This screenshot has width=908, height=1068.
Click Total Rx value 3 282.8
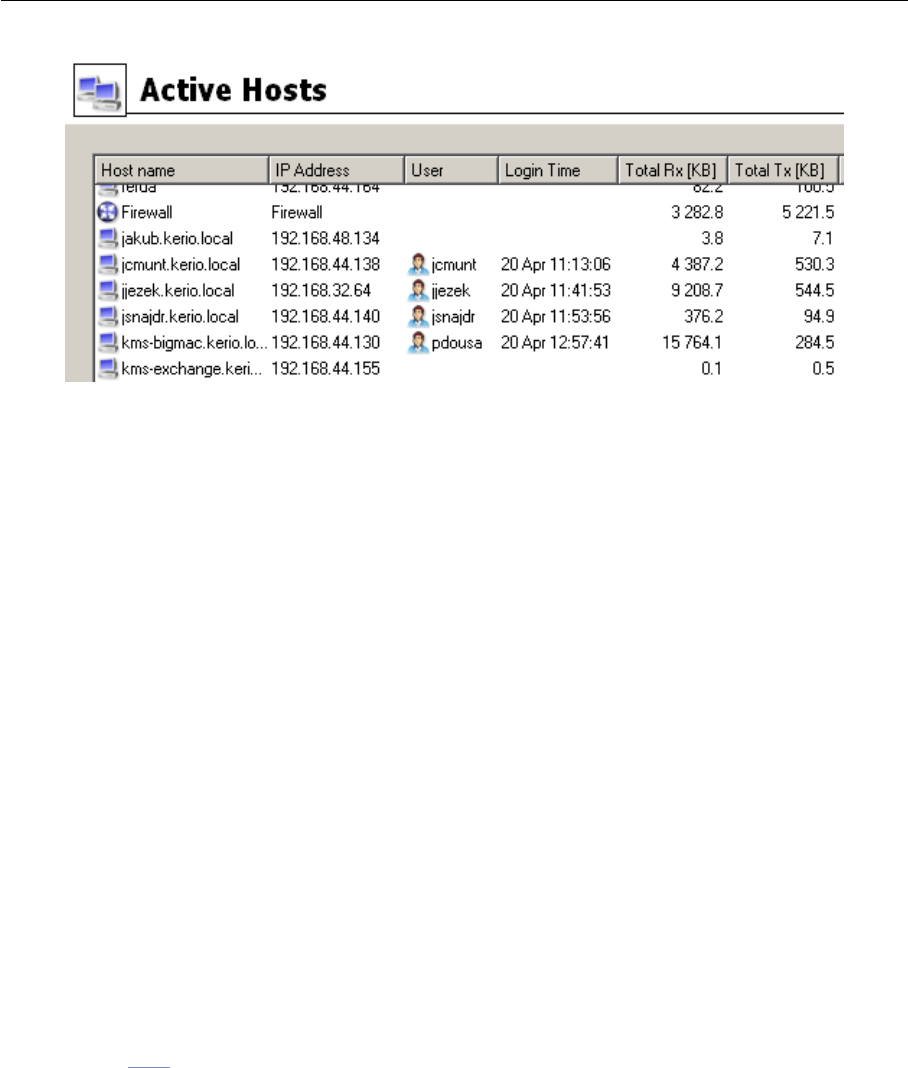pyautogui.click(x=697, y=213)
